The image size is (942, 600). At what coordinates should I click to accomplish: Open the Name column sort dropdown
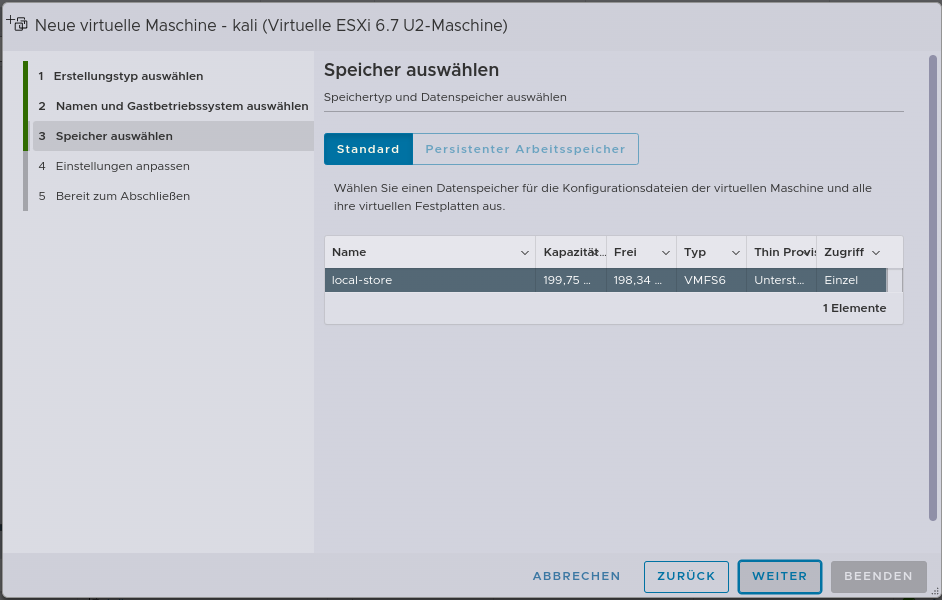pyautogui.click(x=526, y=252)
